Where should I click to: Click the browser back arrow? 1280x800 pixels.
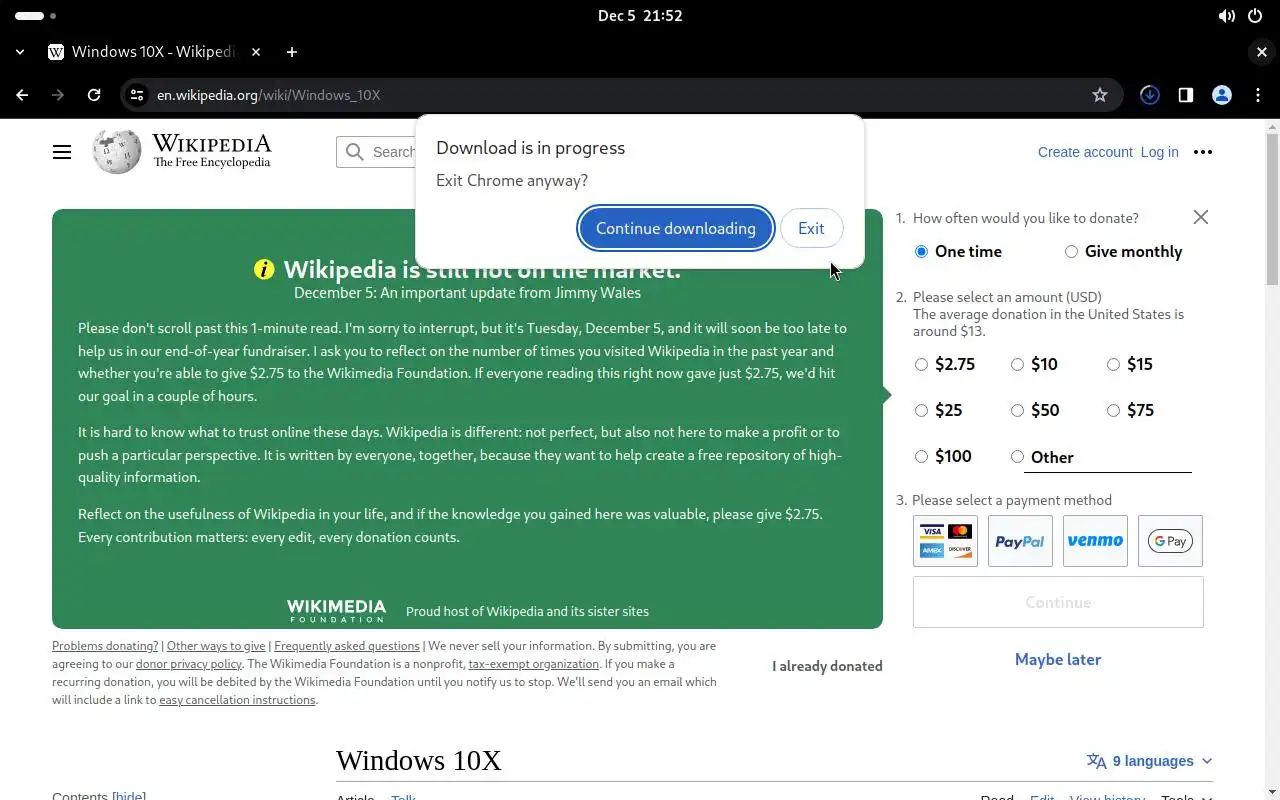[x=22, y=95]
